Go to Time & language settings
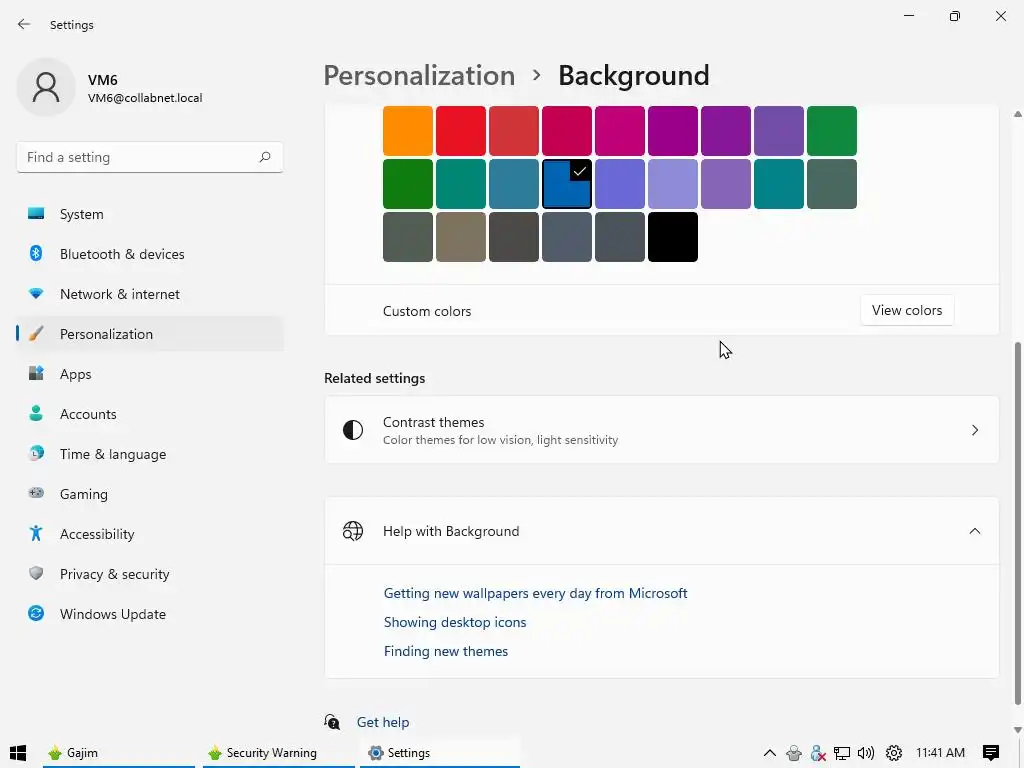The image size is (1024, 768). 112,454
